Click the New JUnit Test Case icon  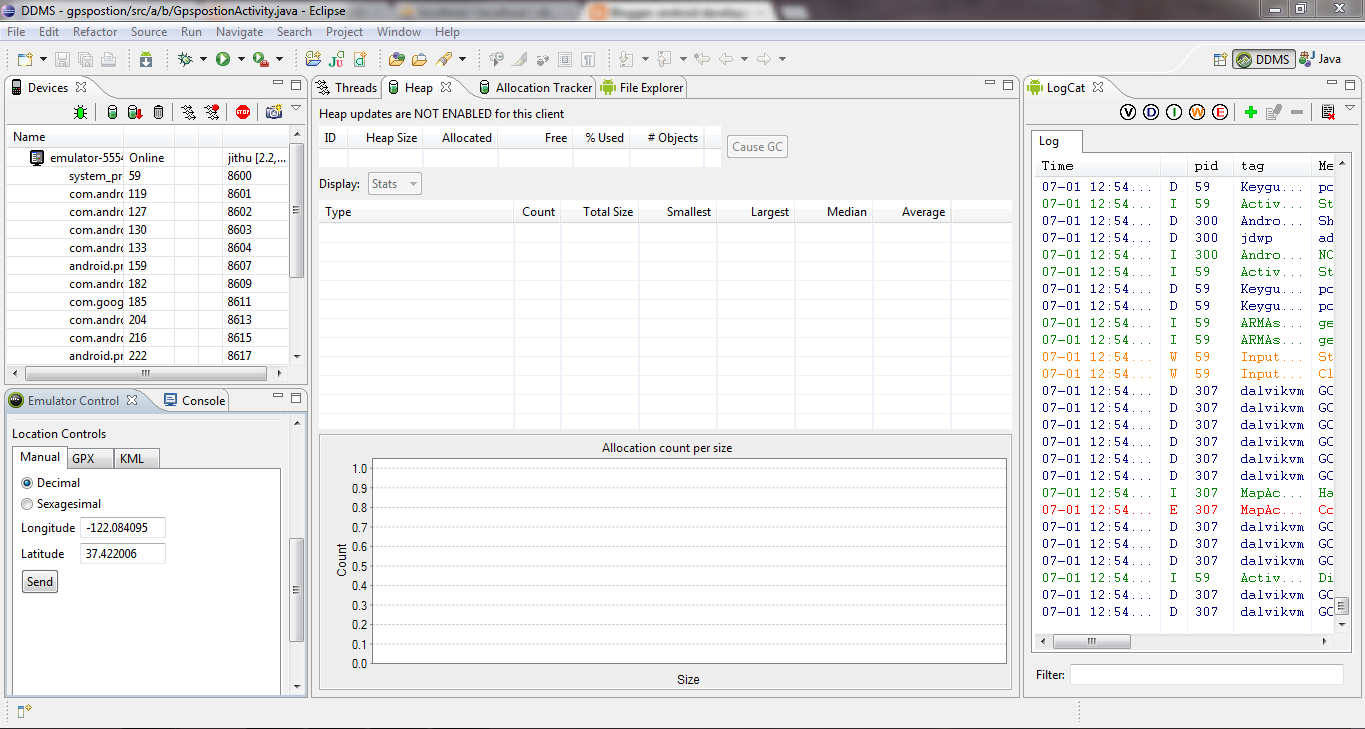point(337,59)
